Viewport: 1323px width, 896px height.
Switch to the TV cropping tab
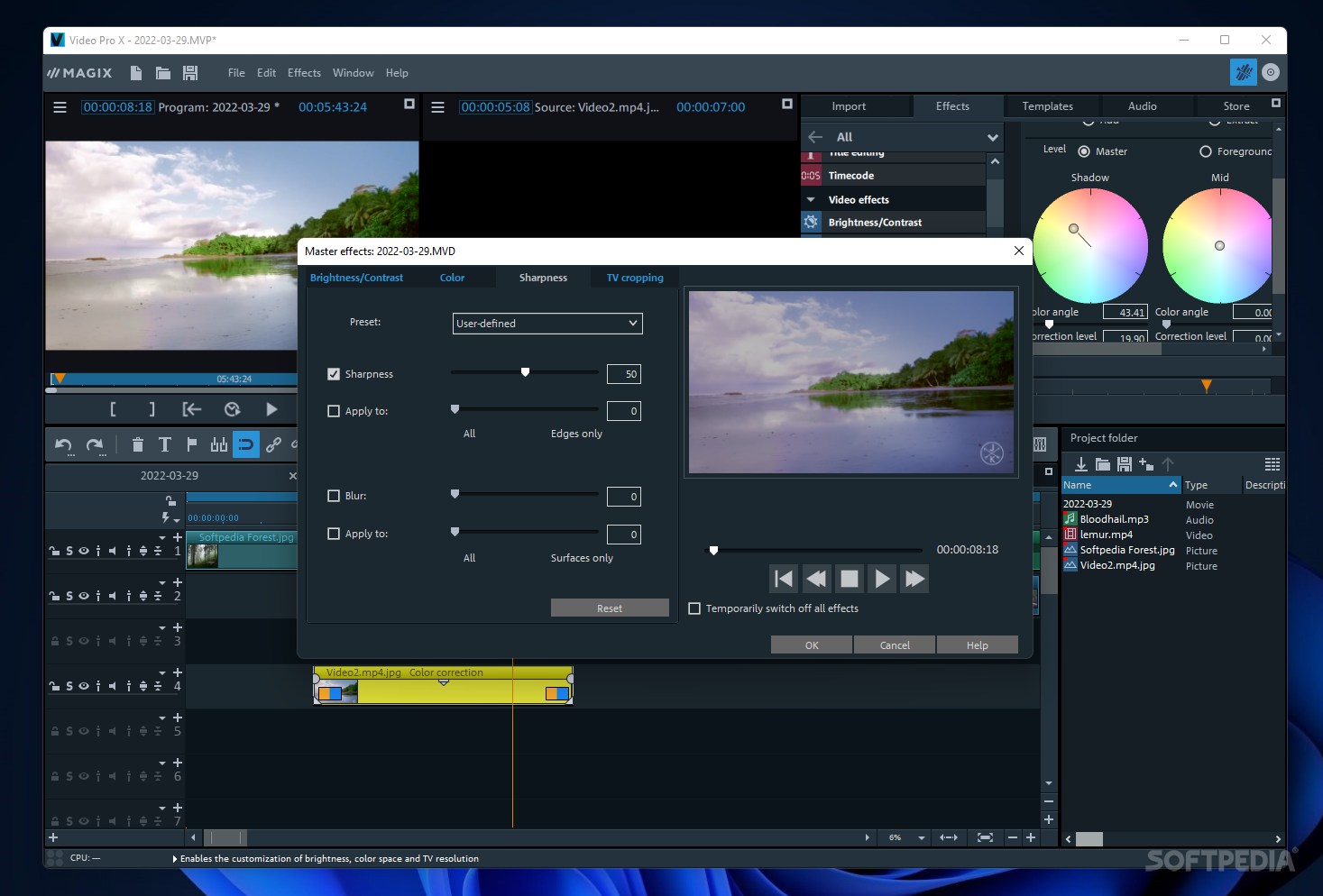[x=634, y=277]
